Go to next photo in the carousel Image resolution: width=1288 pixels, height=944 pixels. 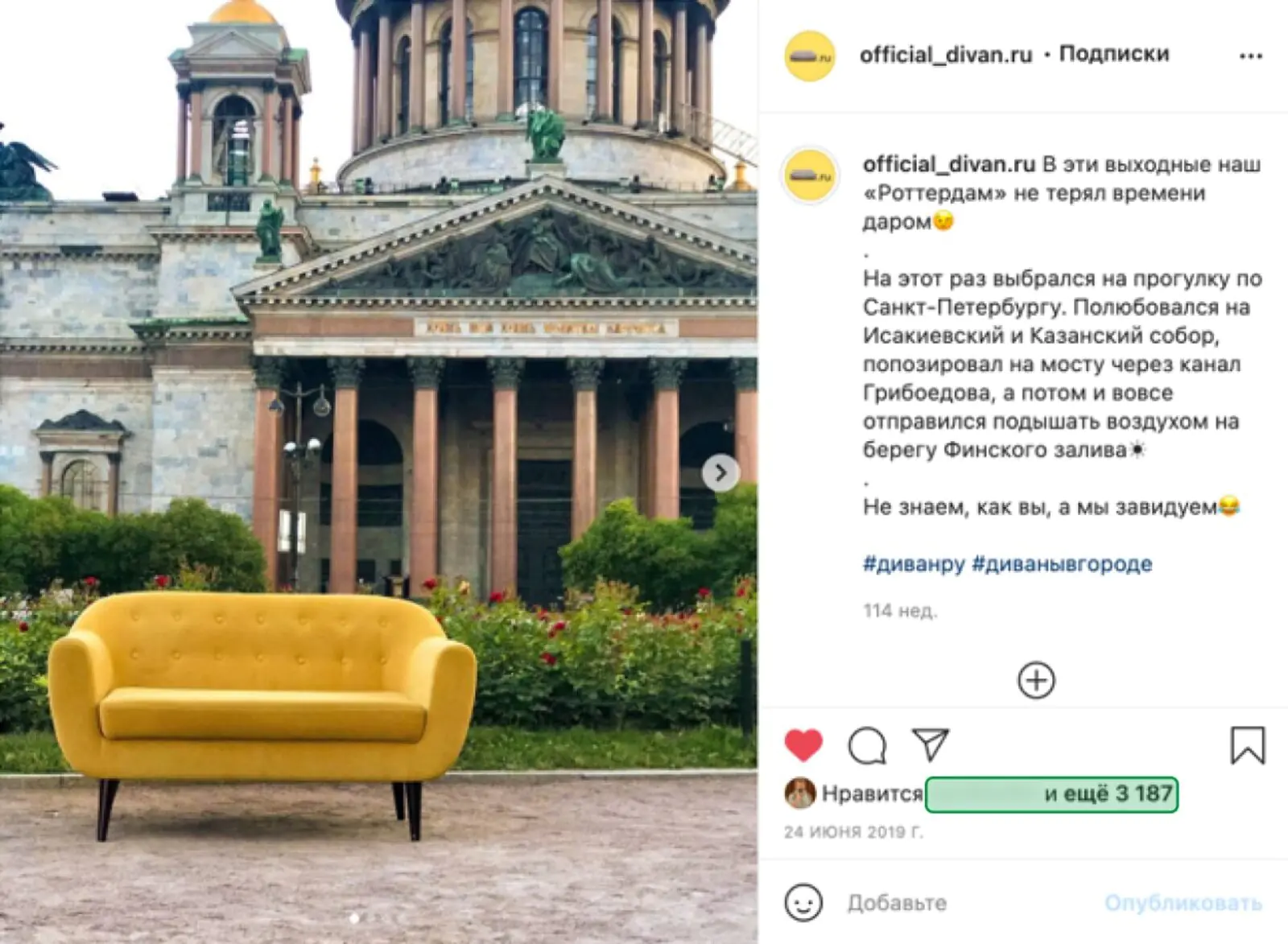click(x=720, y=473)
